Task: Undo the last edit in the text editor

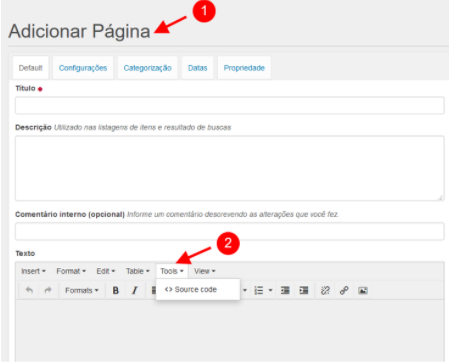Action: (29, 290)
